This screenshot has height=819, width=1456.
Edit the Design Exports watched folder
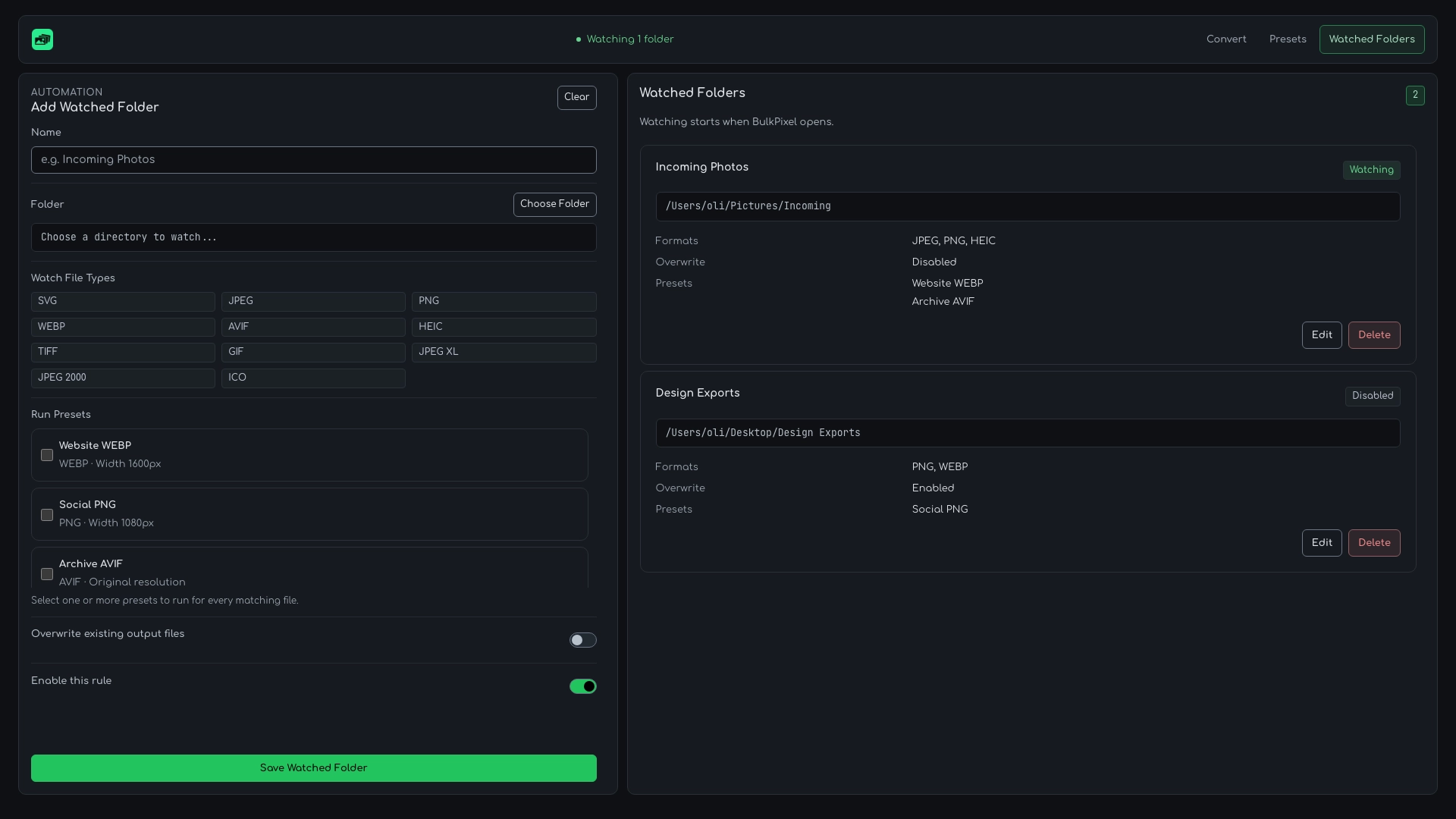click(x=1322, y=543)
